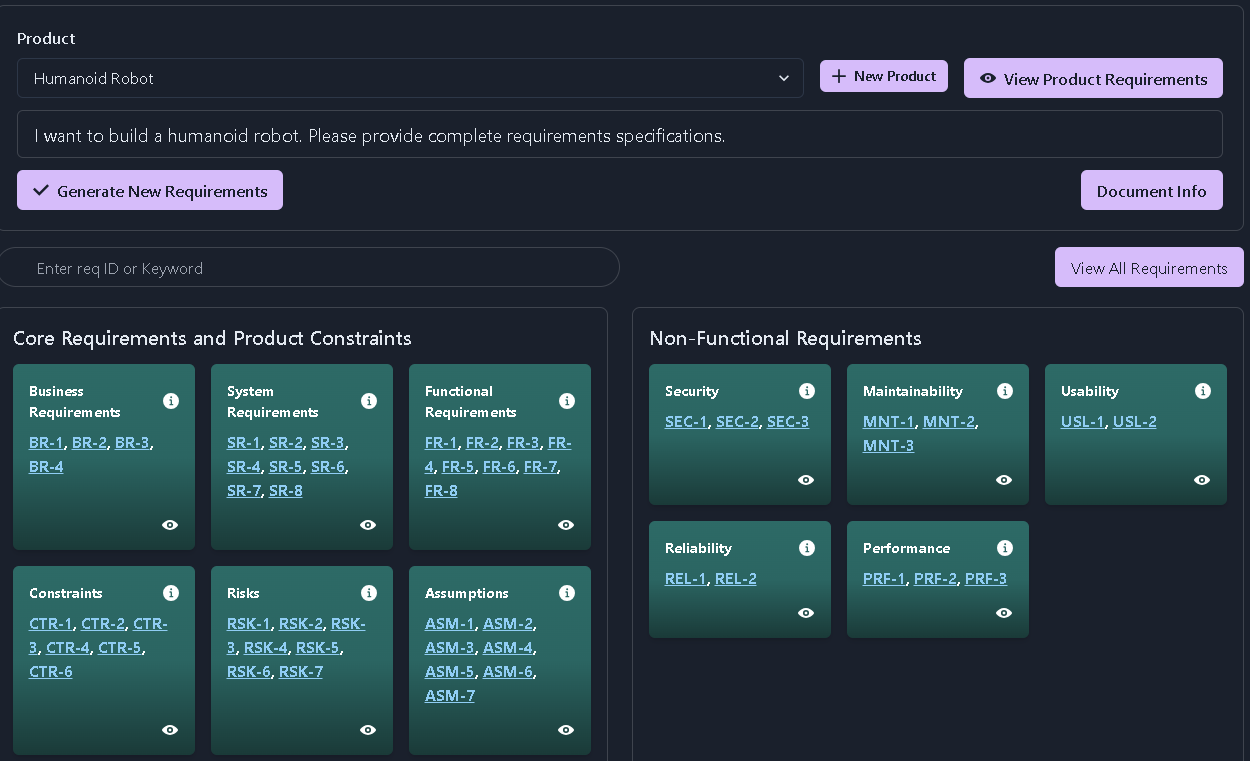Open requirement PRF-1
Image resolution: width=1250 pixels, height=761 pixels.
(x=884, y=578)
